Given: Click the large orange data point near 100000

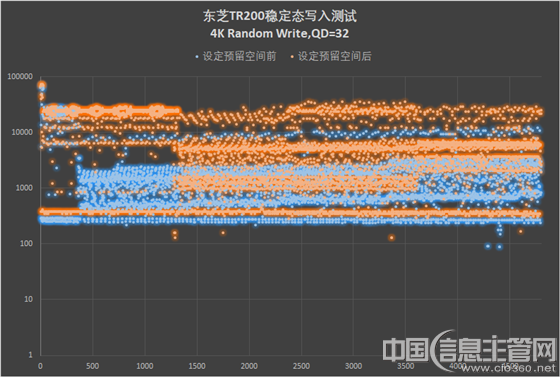Looking at the screenshot, I should click(x=42, y=85).
